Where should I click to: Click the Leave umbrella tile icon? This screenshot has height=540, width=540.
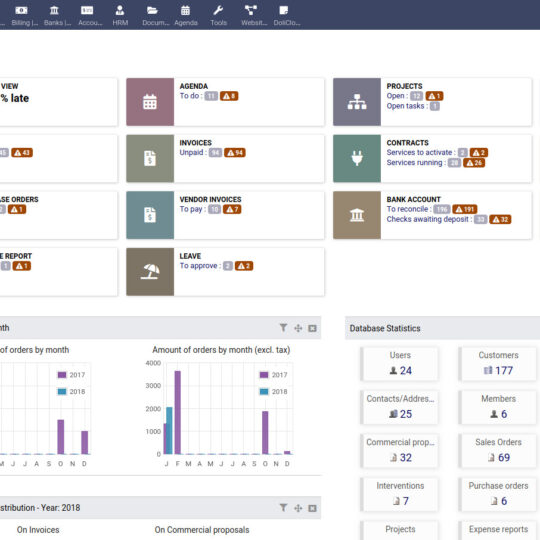pos(150,272)
